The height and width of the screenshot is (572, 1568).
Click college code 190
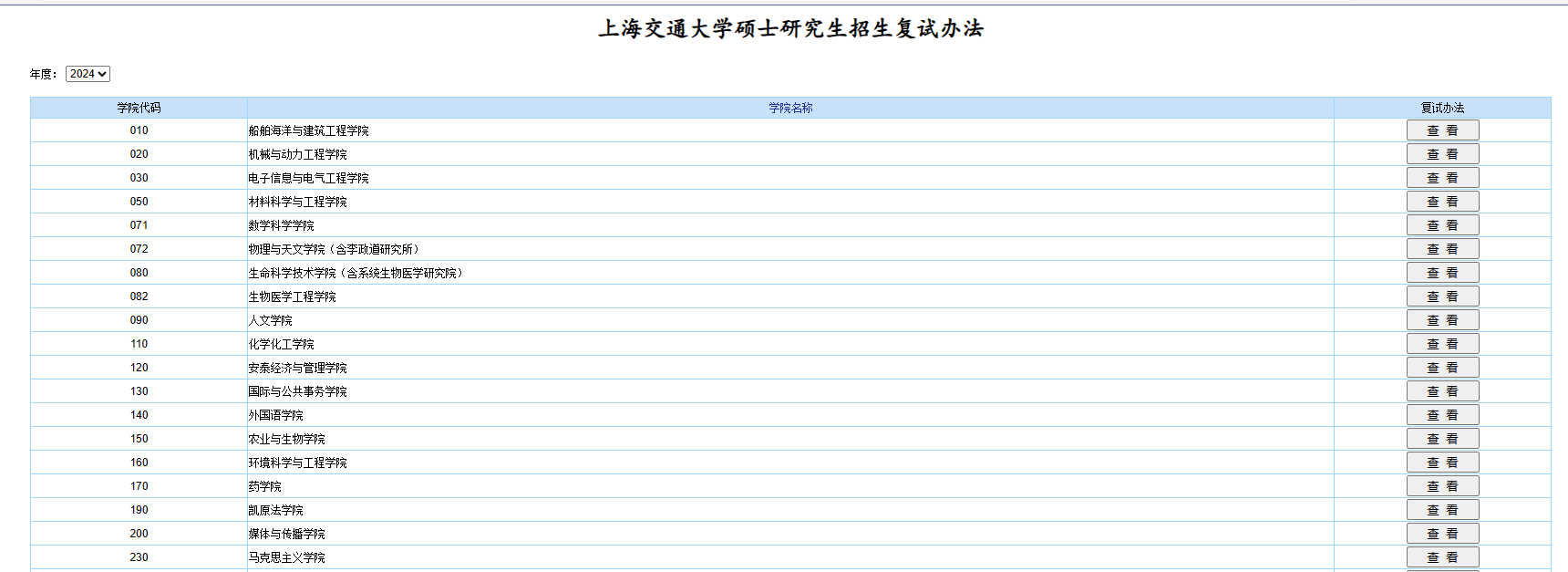coord(139,510)
